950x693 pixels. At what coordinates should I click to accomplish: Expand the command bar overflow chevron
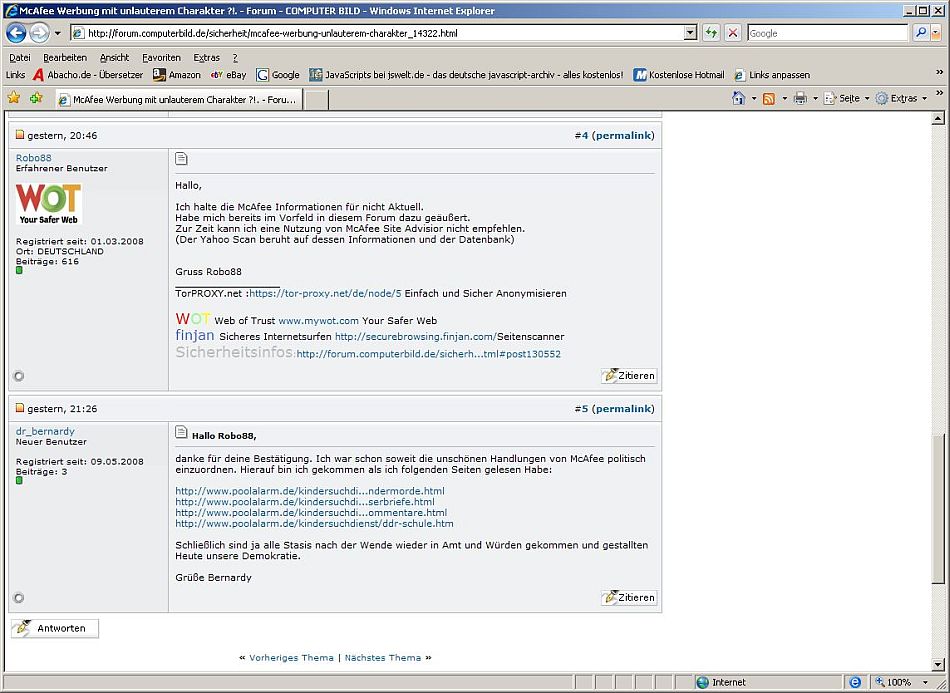940,94
